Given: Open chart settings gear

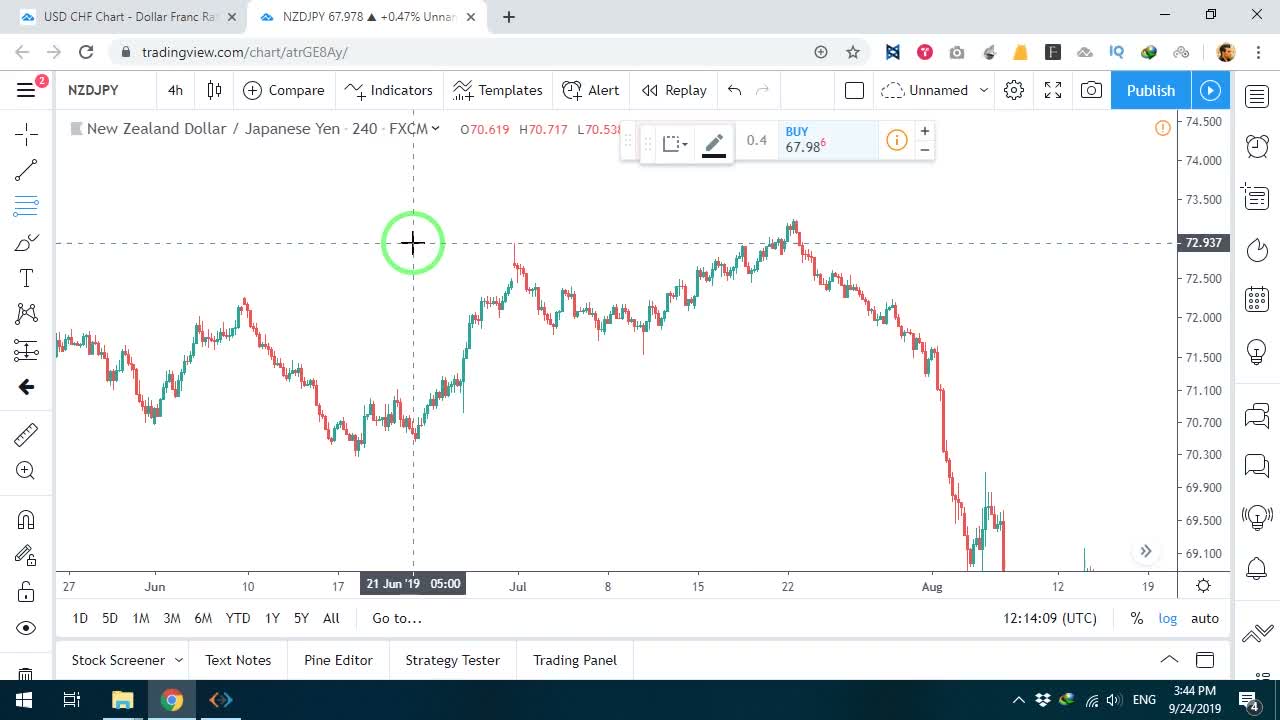Looking at the screenshot, I should (1014, 90).
